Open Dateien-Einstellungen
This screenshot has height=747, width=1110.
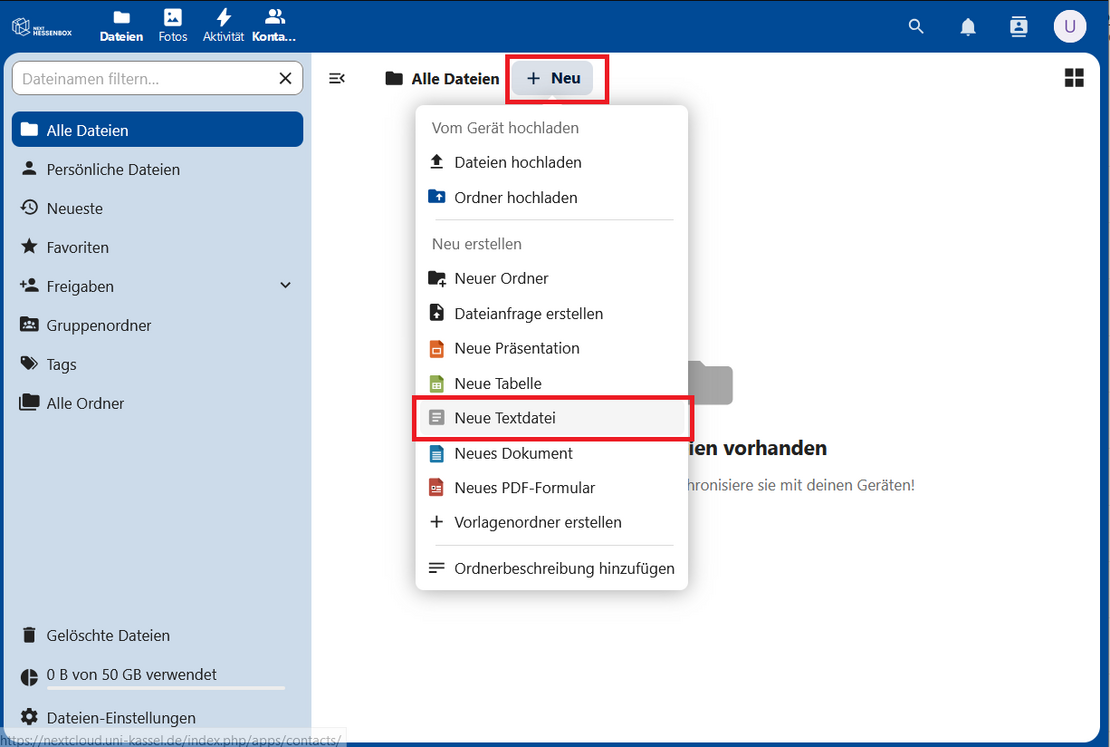click(x=120, y=718)
